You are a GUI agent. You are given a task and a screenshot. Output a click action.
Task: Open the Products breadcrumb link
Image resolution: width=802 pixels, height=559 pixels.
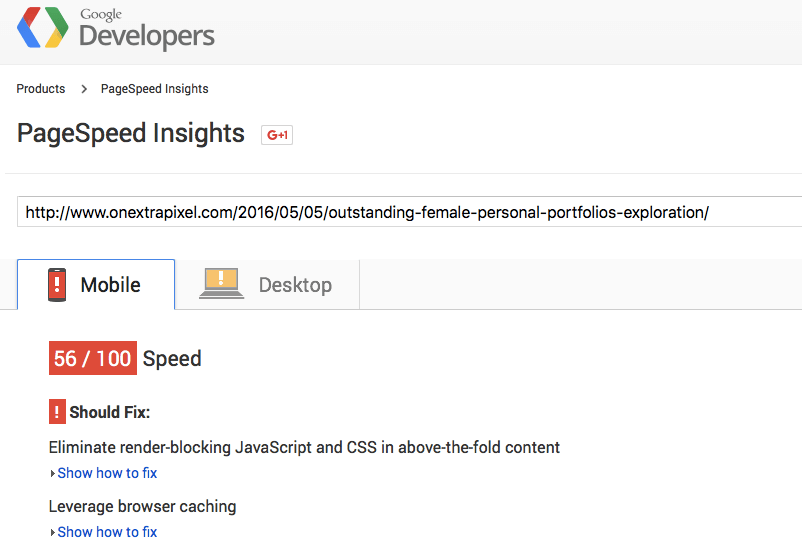41,89
